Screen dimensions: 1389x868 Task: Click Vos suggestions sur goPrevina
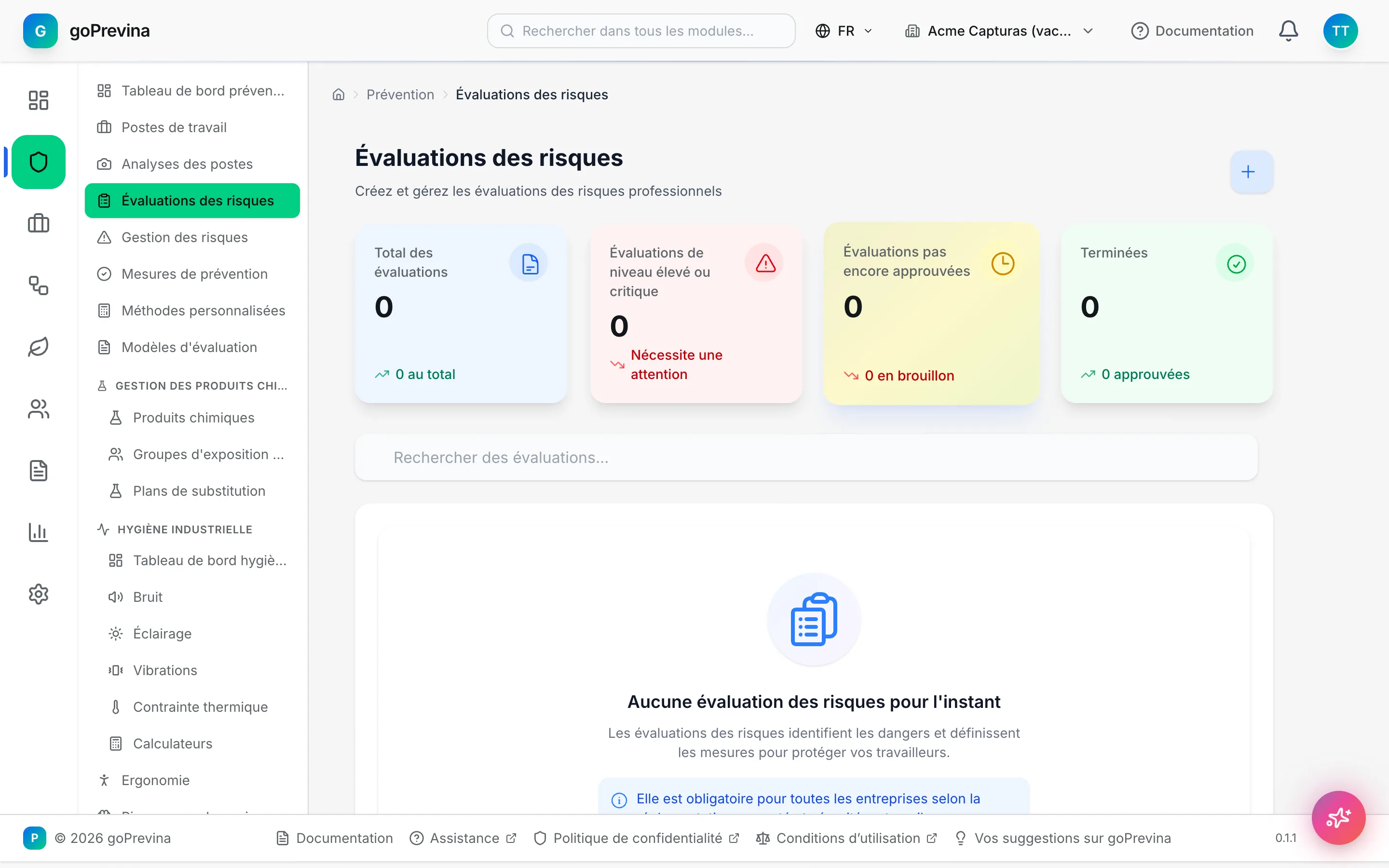pos(1062,838)
